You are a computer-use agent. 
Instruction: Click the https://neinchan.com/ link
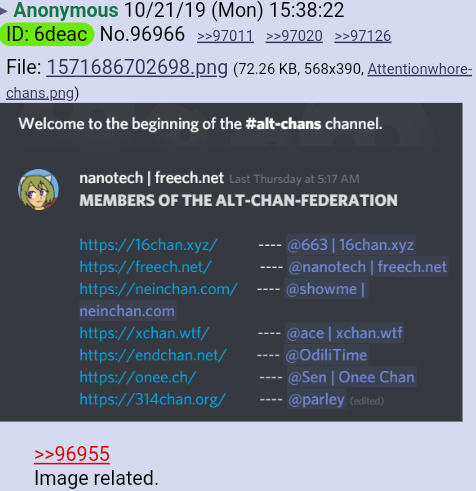[x=158, y=289]
